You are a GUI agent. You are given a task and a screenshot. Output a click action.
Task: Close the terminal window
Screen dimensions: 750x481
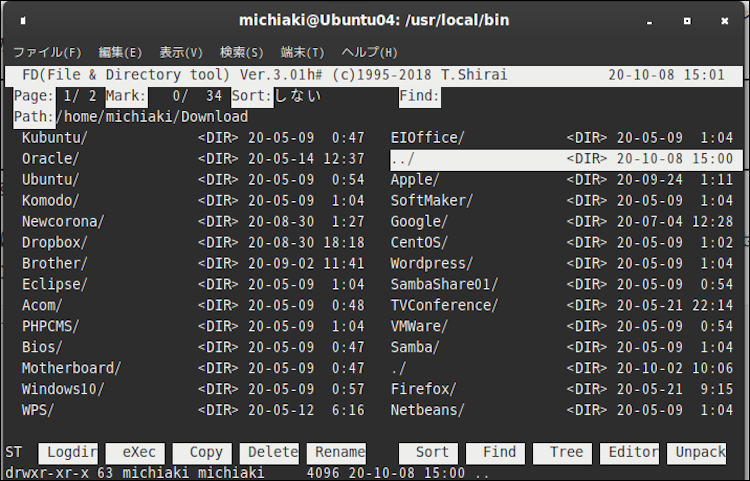click(725, 21)
